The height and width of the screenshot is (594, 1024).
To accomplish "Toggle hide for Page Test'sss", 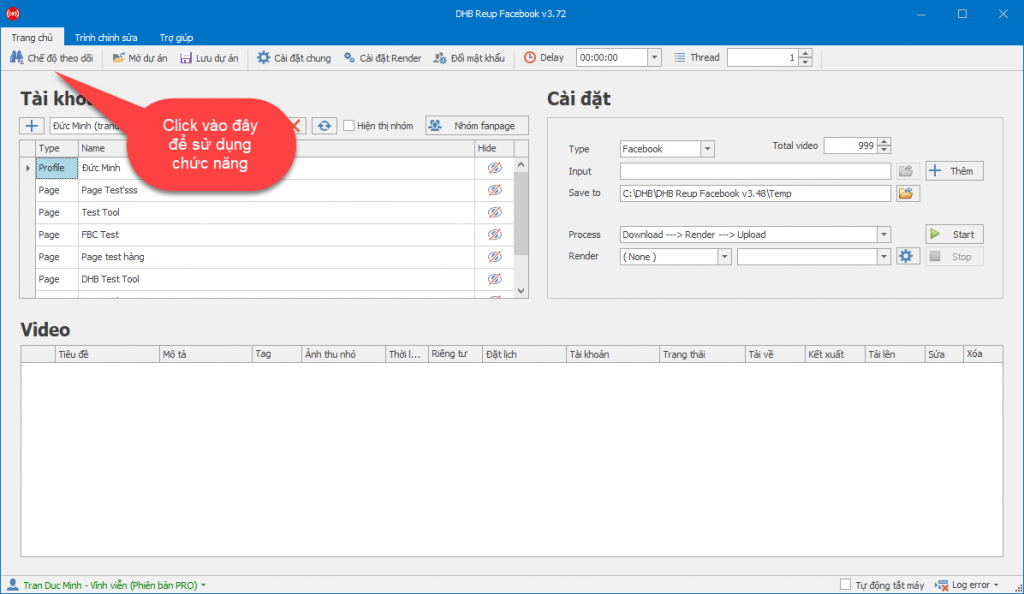I will click(x=494, y=190).
